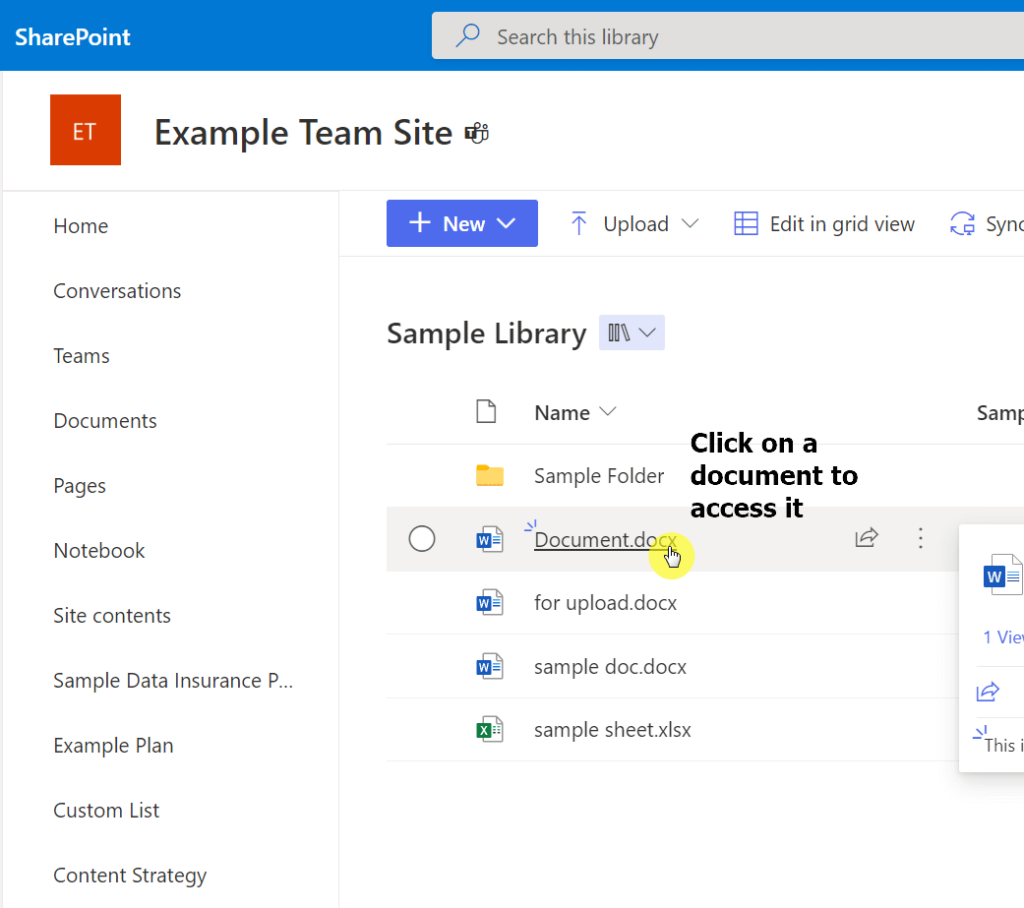1024x908 pixels.
Task: Click the grid view table icon
Action: click(x=746, y=223)
